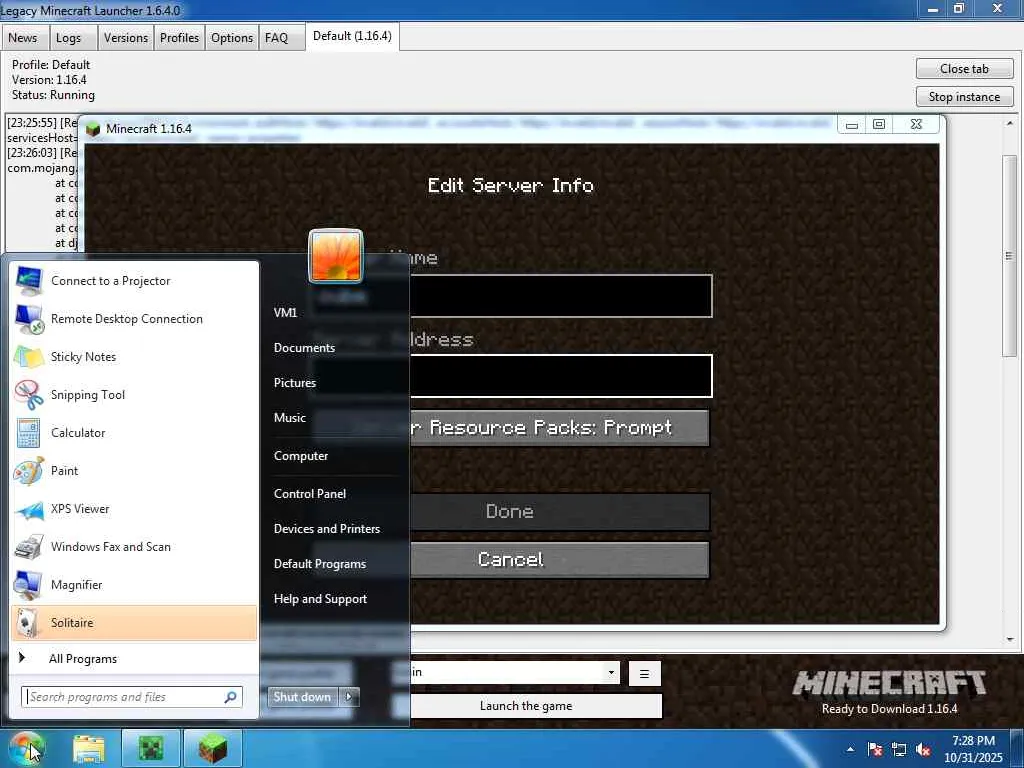Open the Options tab
The height and width of the screenshot is (768, 1024).
click(x=232, y=38)
